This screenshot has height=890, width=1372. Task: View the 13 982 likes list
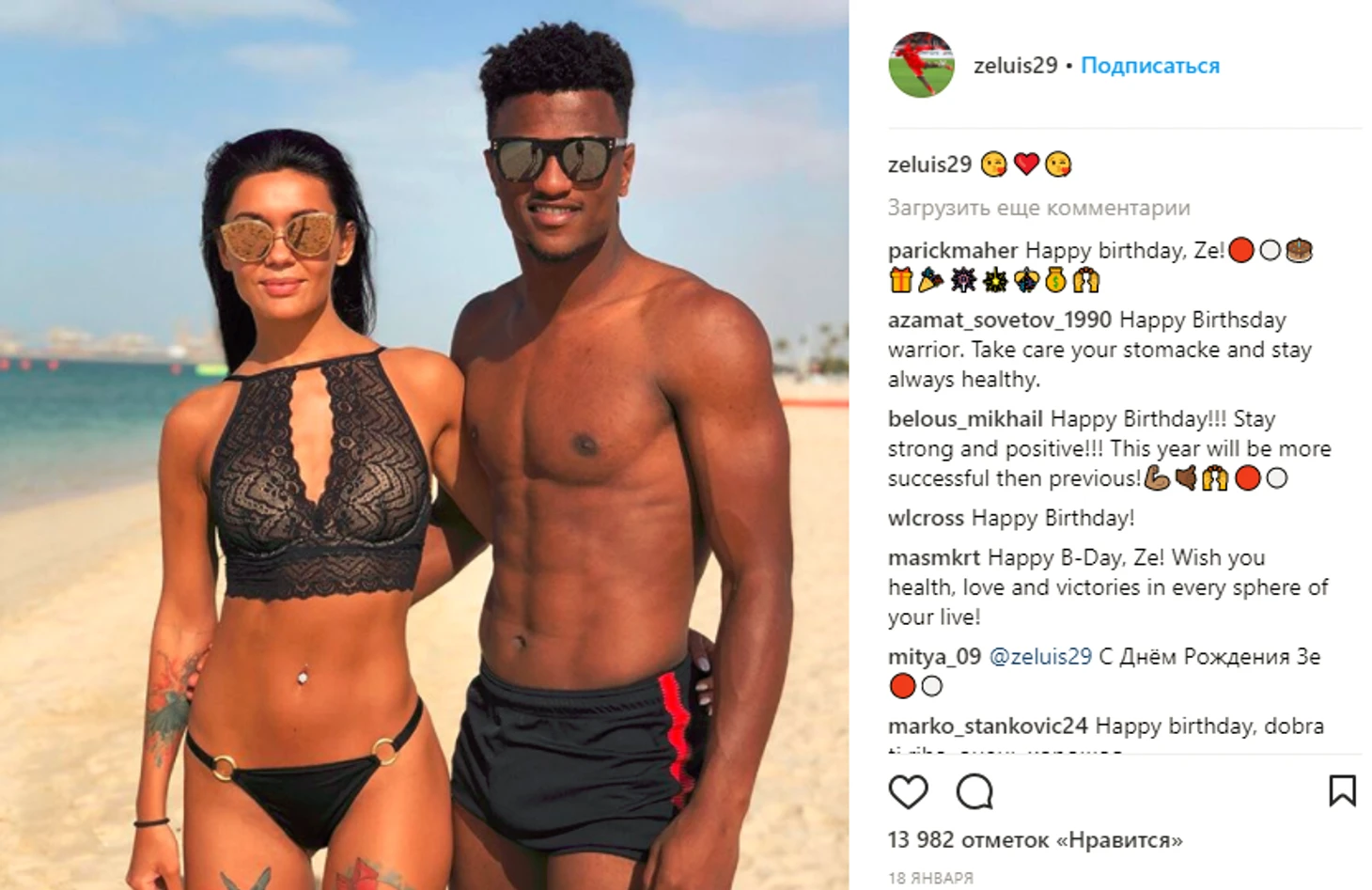pos(1036,840)
